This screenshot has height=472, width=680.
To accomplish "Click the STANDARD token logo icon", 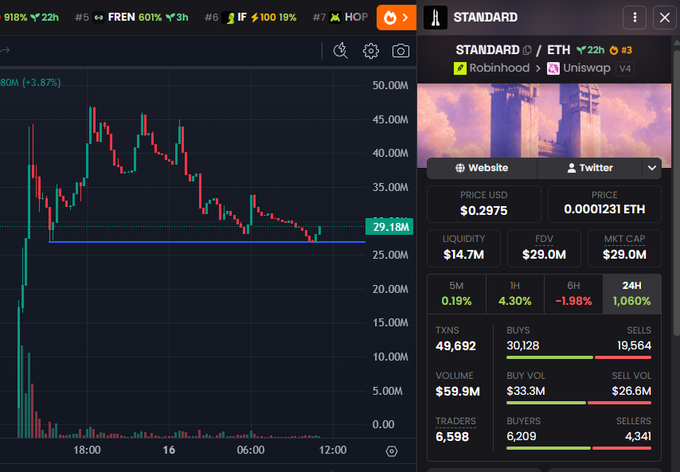I will (x=435, y=17).
